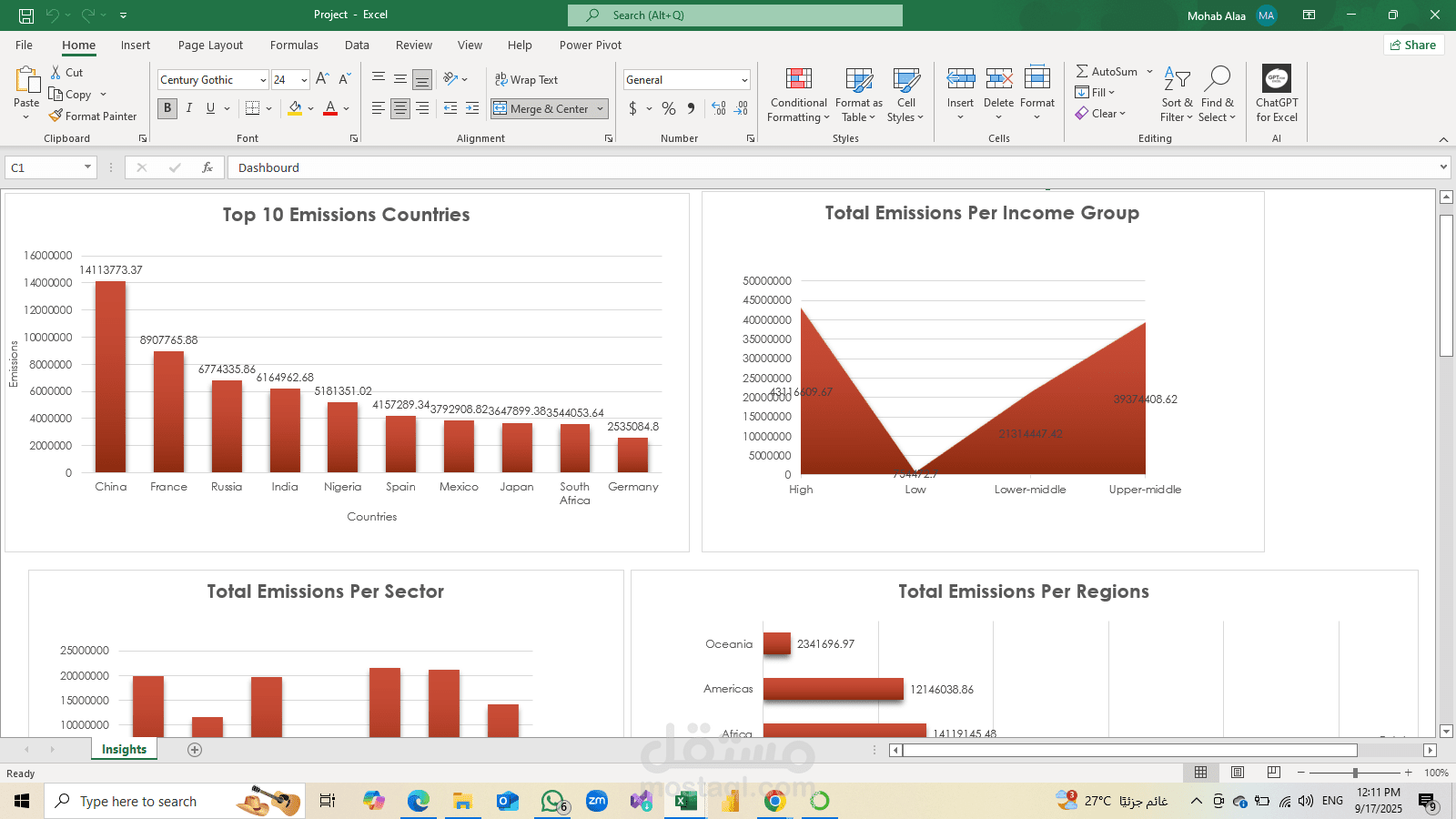Click the Insert Function fx icon

pyautogui.click(x=207, y=167)
